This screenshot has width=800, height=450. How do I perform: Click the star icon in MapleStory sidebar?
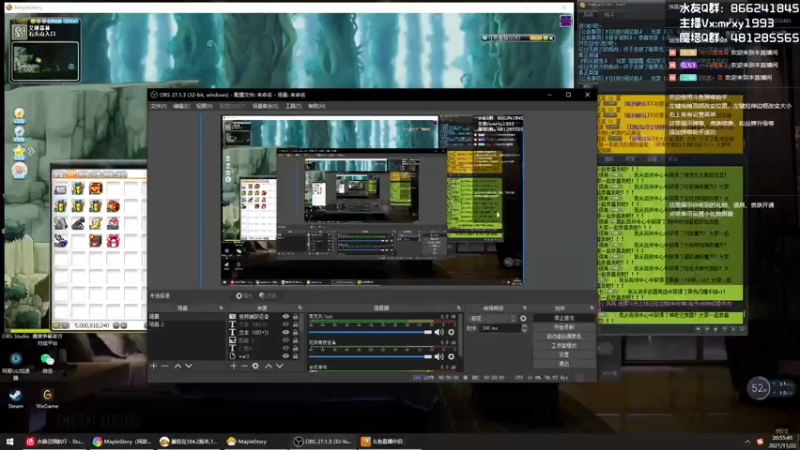[19, 151]
